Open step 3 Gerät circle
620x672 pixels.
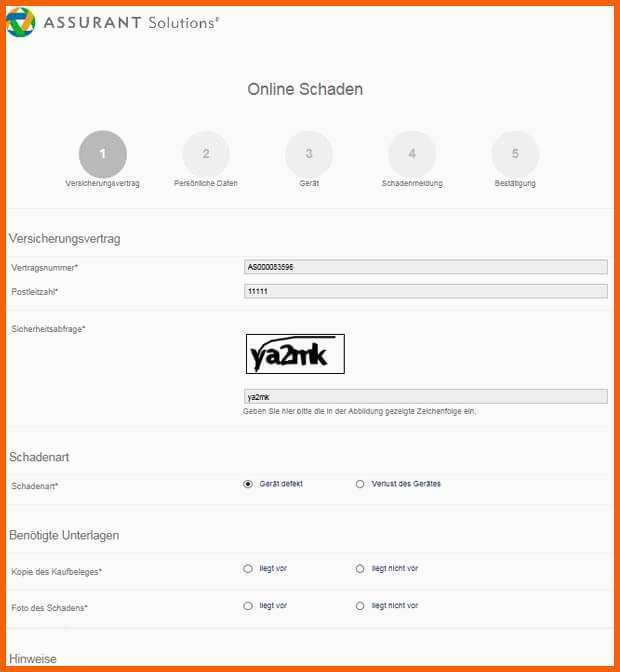click(309, 154)
